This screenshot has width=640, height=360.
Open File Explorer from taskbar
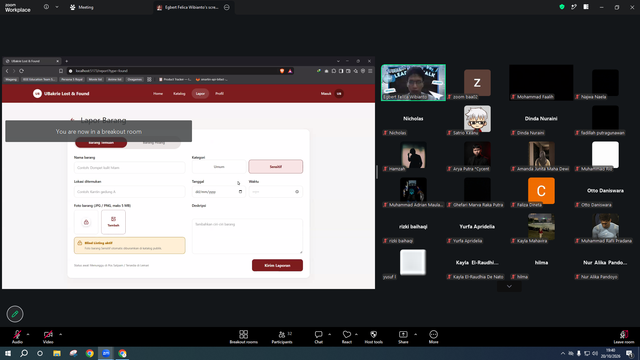tap(57, 353)
